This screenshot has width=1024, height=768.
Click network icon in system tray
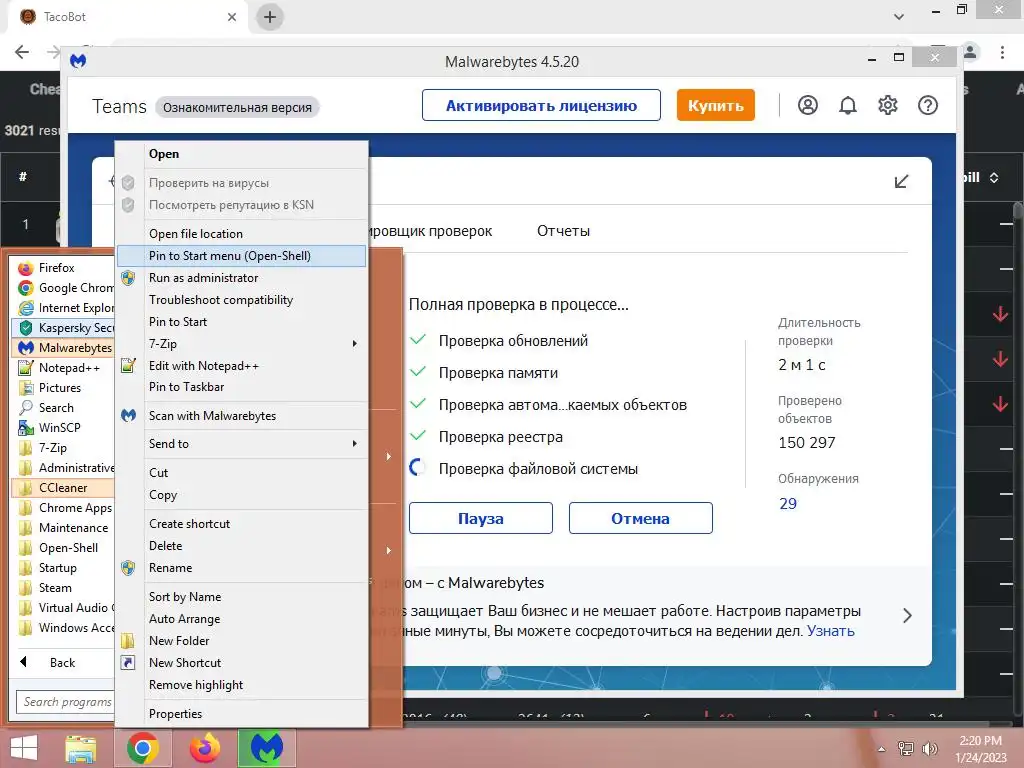click(906, 749)
